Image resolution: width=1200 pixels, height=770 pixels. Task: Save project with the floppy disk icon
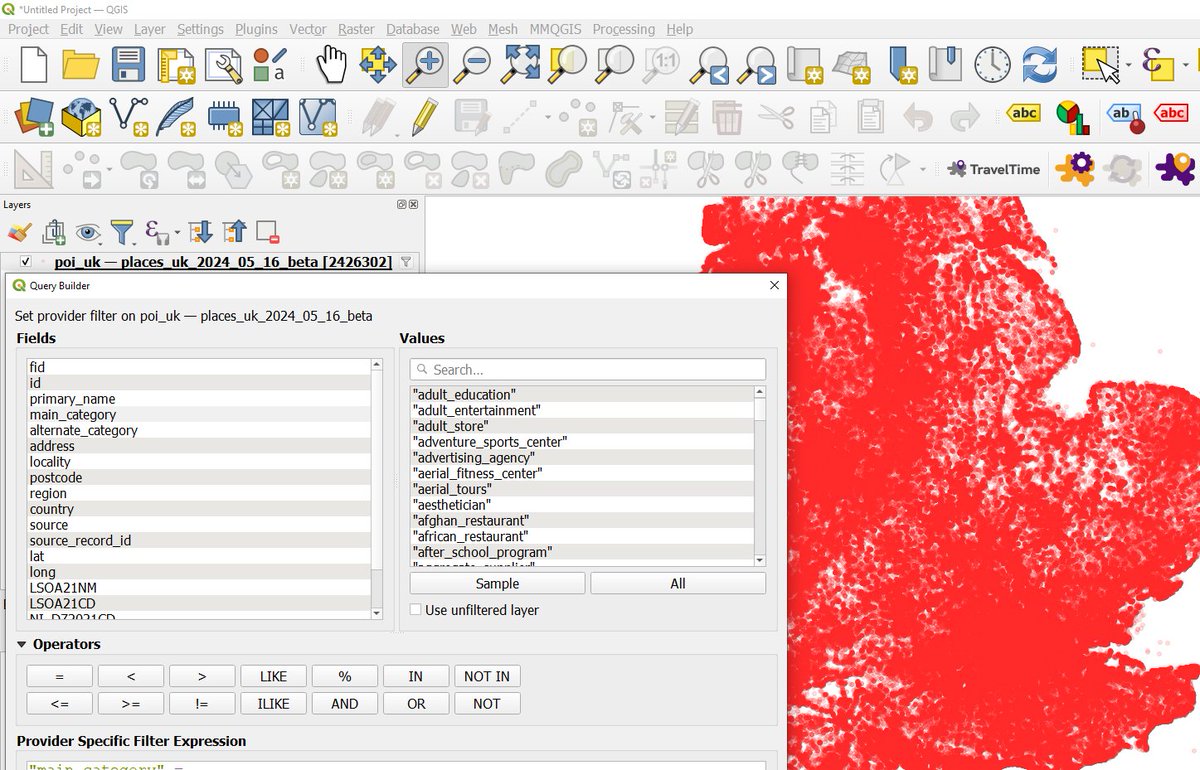(x=129, y=65)
